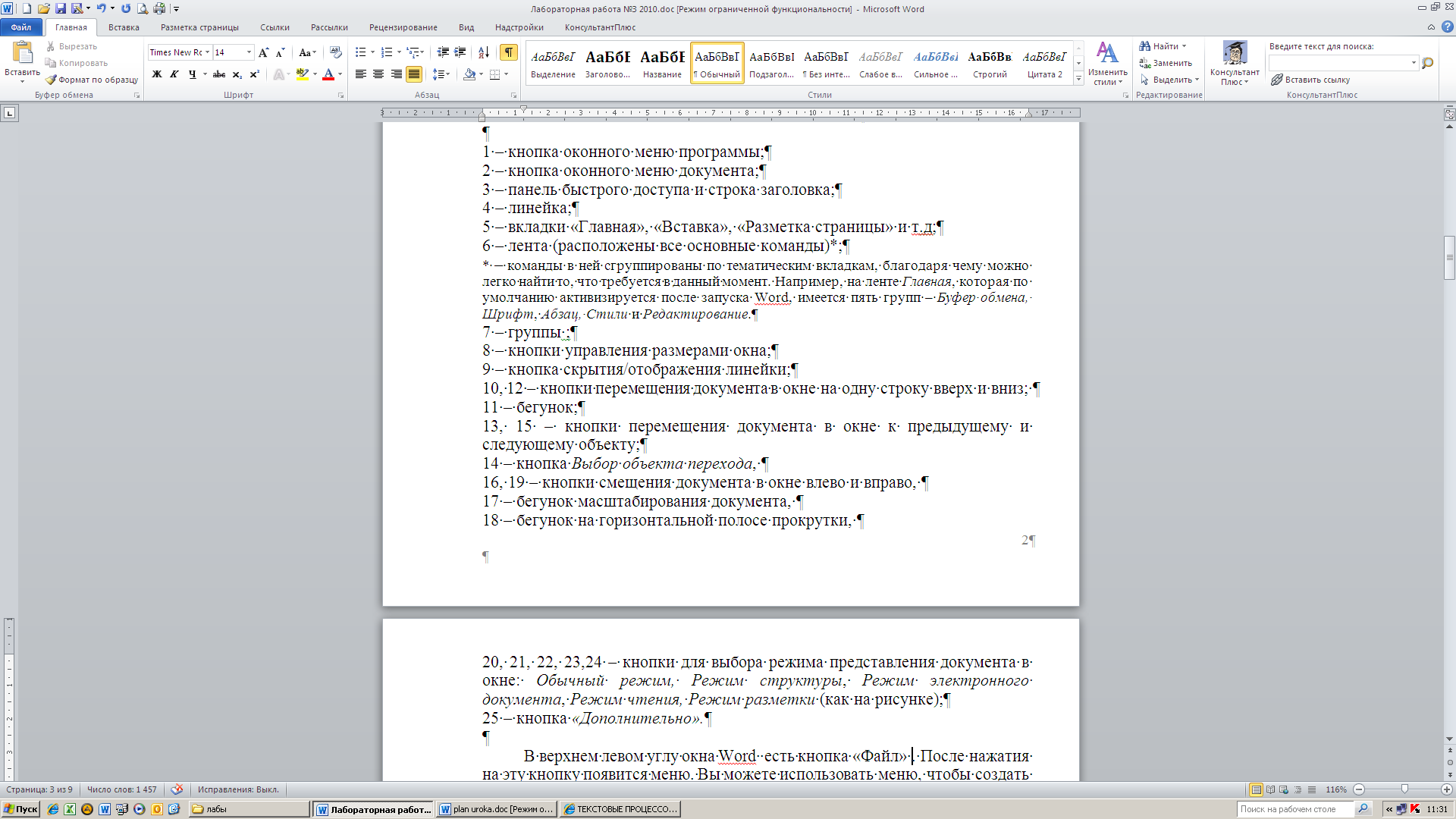
Task: Click the Undo arrow in quick access toolbar
Action: pos(100,9)
